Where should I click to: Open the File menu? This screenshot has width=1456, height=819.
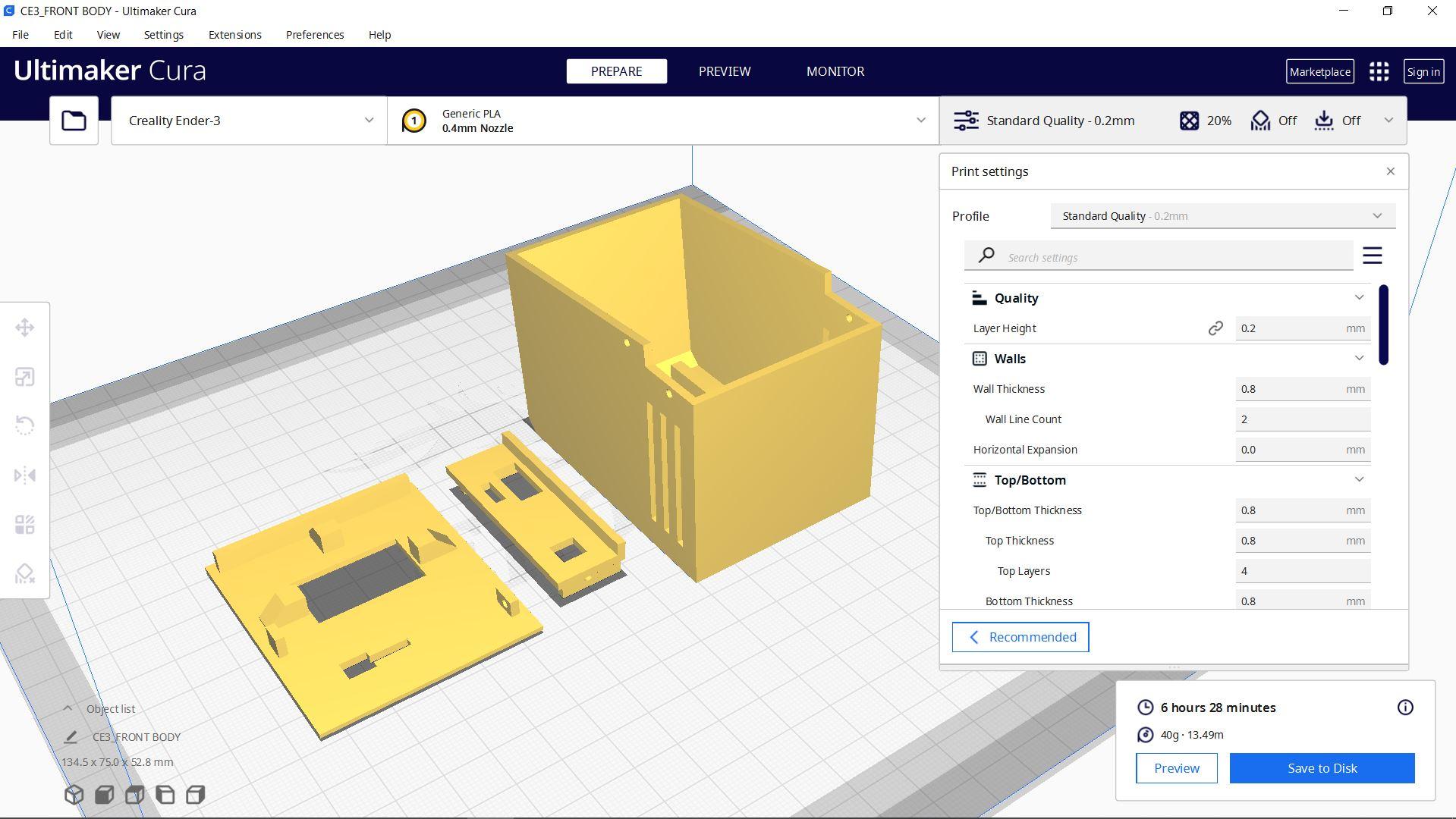20,35
